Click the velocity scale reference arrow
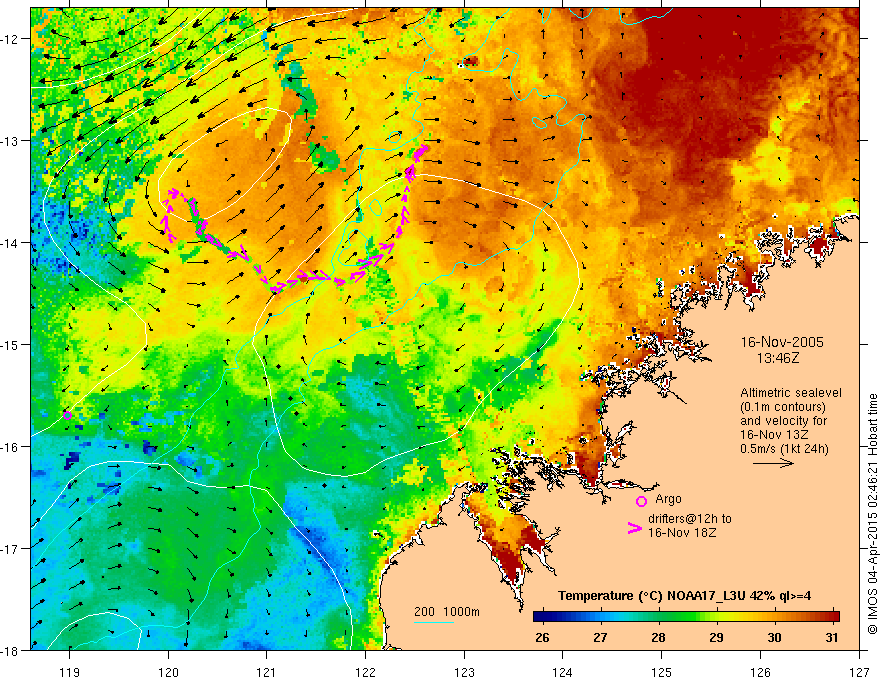The image size is (880, 680). 773,463
